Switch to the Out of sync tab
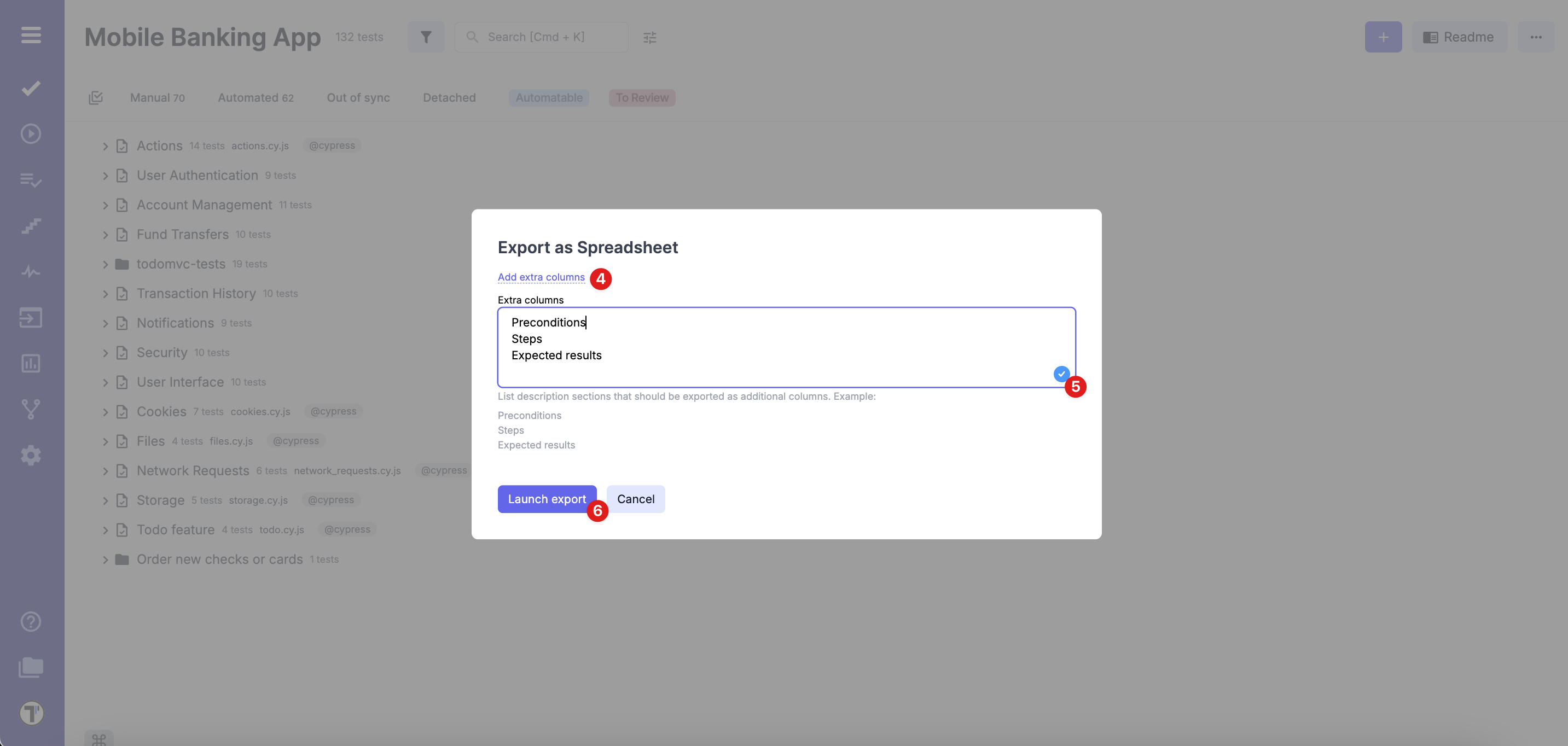Image resolution: width=1568 pixels, height=746 pixels. tap(358, 97)
